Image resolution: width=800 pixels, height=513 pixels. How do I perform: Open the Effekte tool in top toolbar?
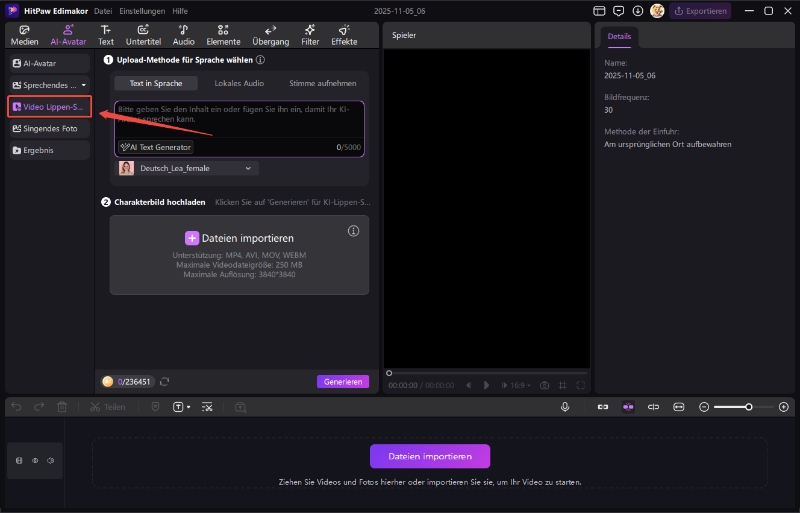344,35
